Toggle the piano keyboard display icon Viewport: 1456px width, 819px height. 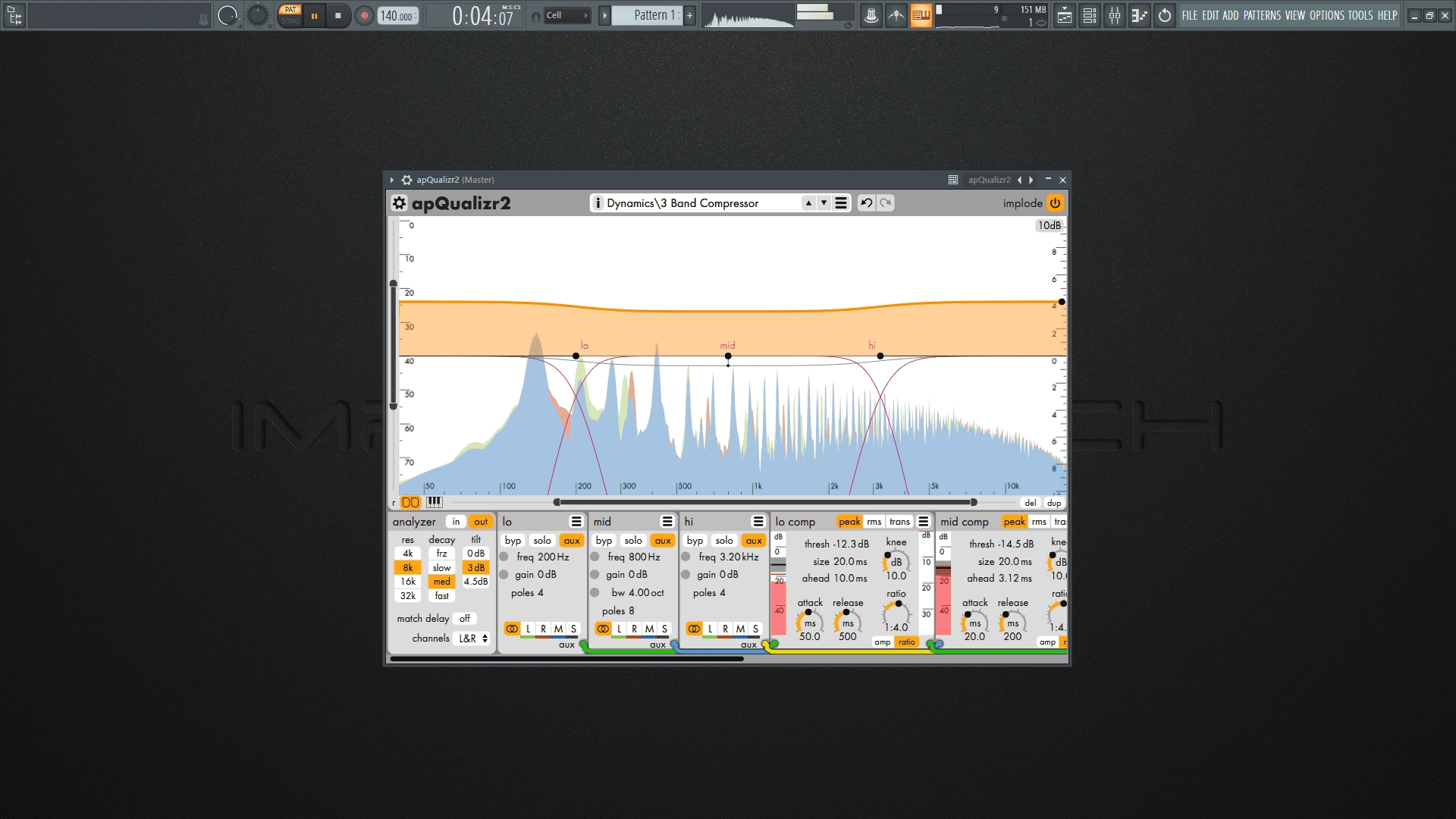pos(434,502)
